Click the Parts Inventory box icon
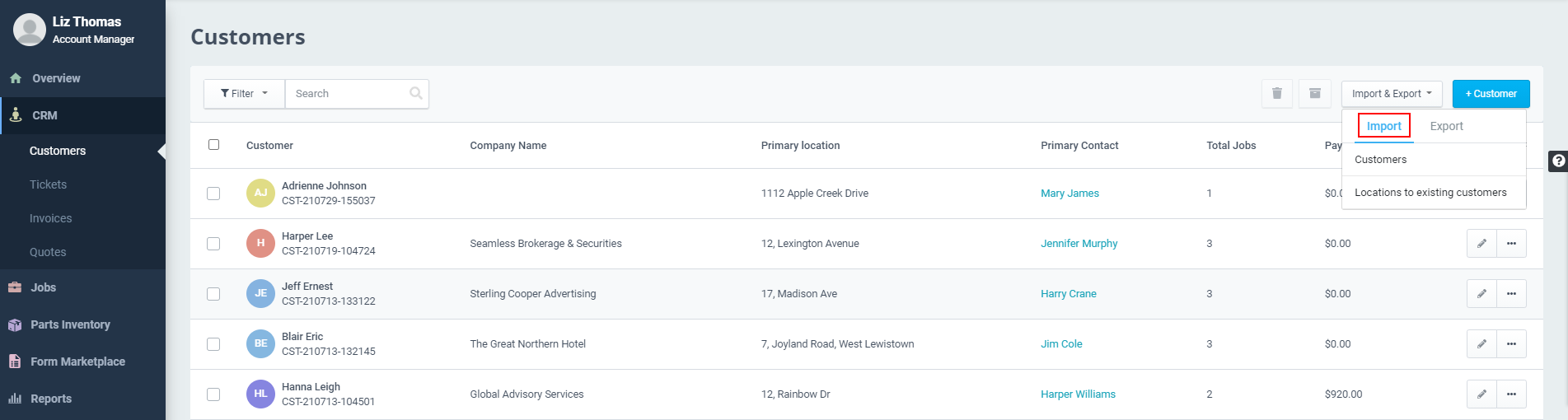The width and height of the screenshot is (1568, 420). point(15,324)
